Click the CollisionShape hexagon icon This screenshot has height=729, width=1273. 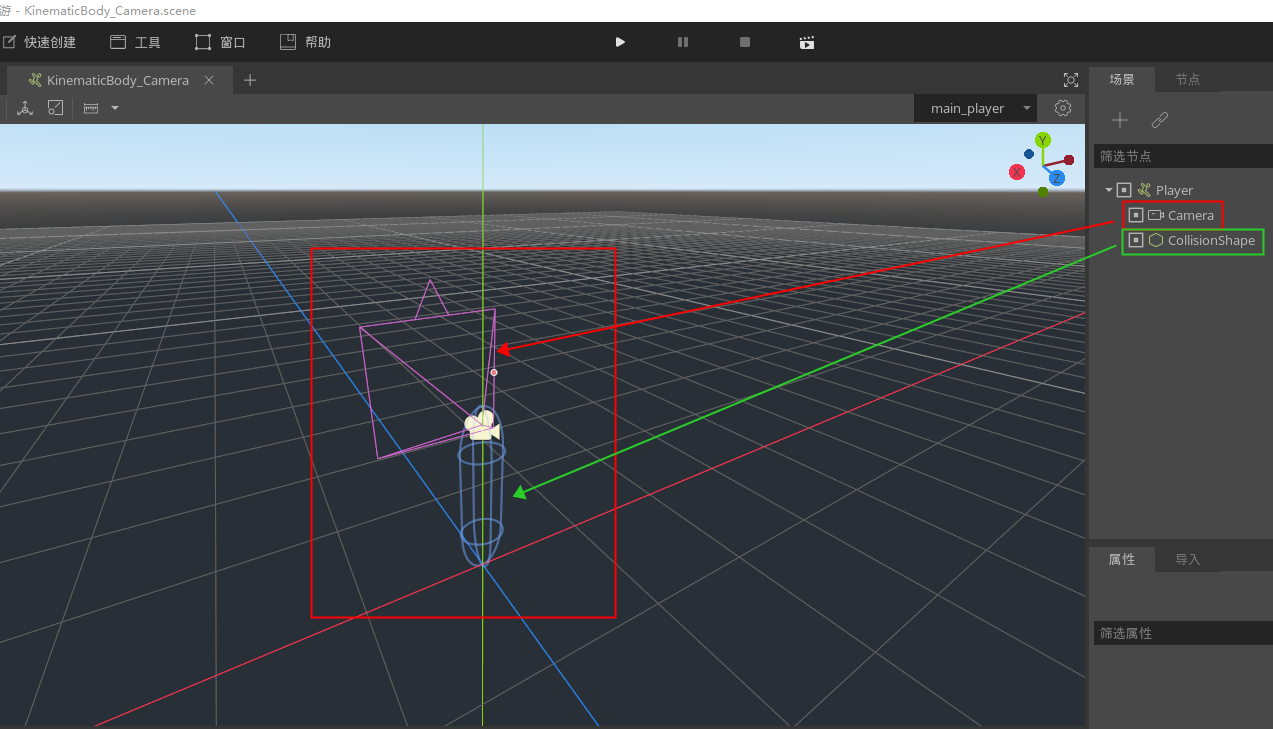1156,240
